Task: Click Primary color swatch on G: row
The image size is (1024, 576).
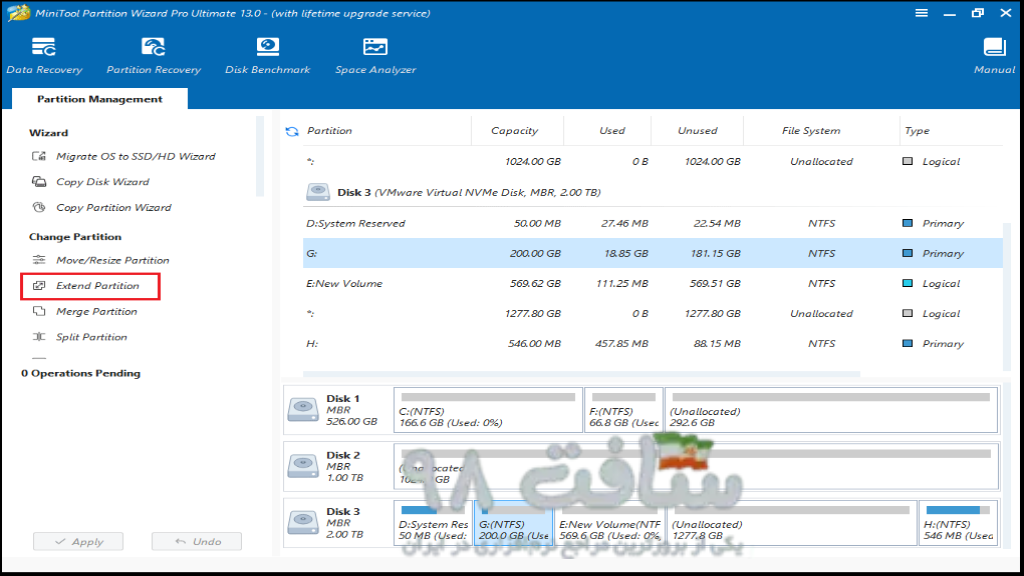Action: [x=907, y=253]
